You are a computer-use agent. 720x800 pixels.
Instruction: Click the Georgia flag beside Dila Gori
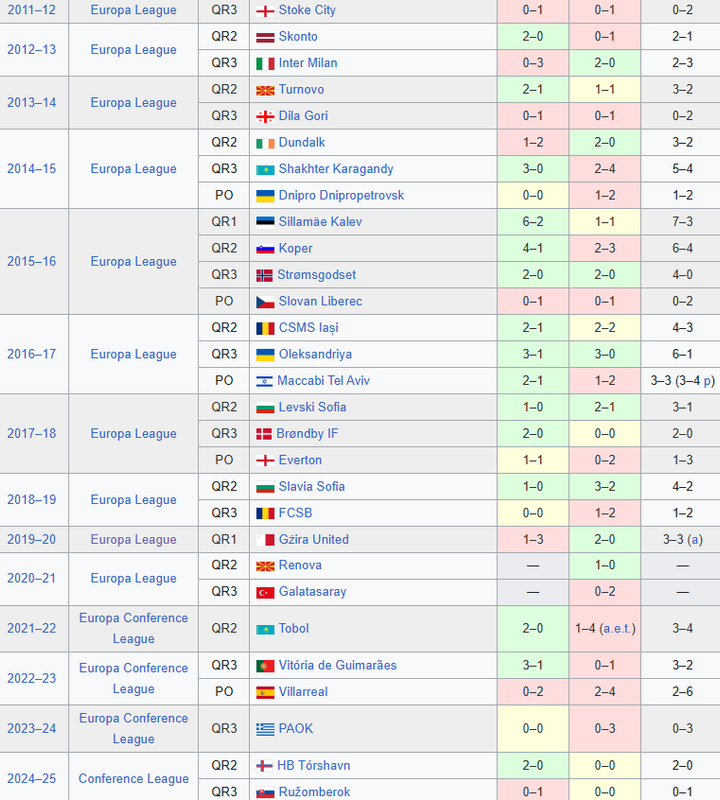[265, 117]
